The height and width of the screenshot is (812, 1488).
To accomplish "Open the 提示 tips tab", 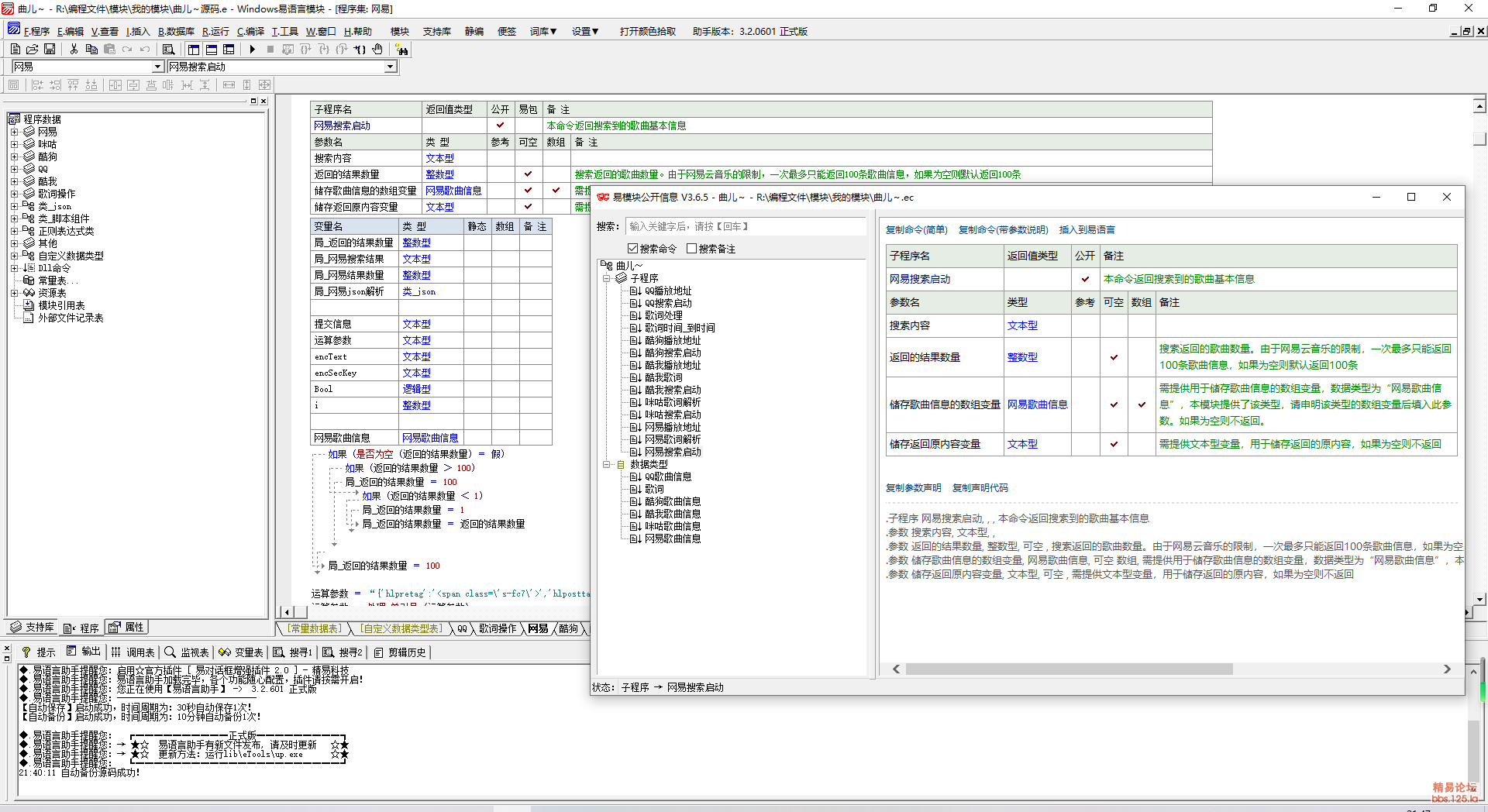I will (38, 652).
